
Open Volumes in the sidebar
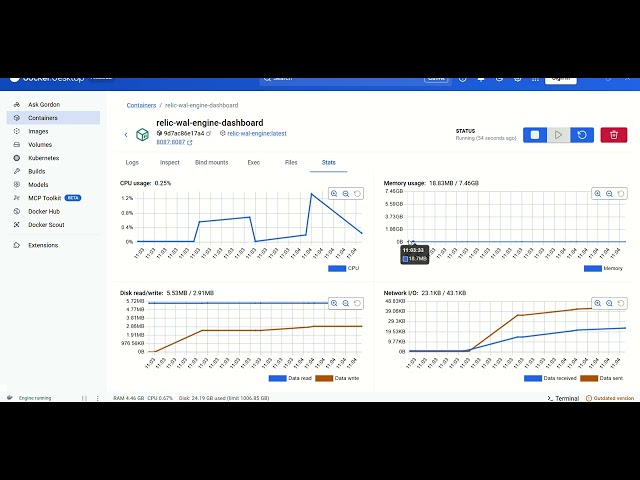[x=53, y=144]
